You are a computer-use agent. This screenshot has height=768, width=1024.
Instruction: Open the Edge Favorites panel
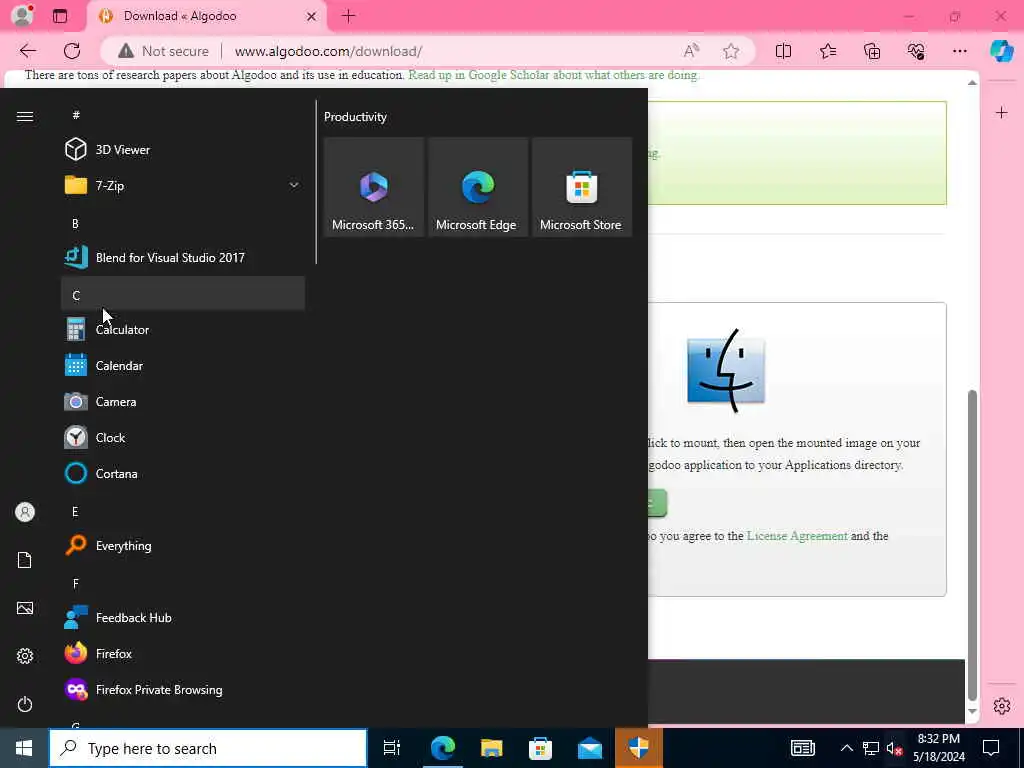click(x=827, y=51)
